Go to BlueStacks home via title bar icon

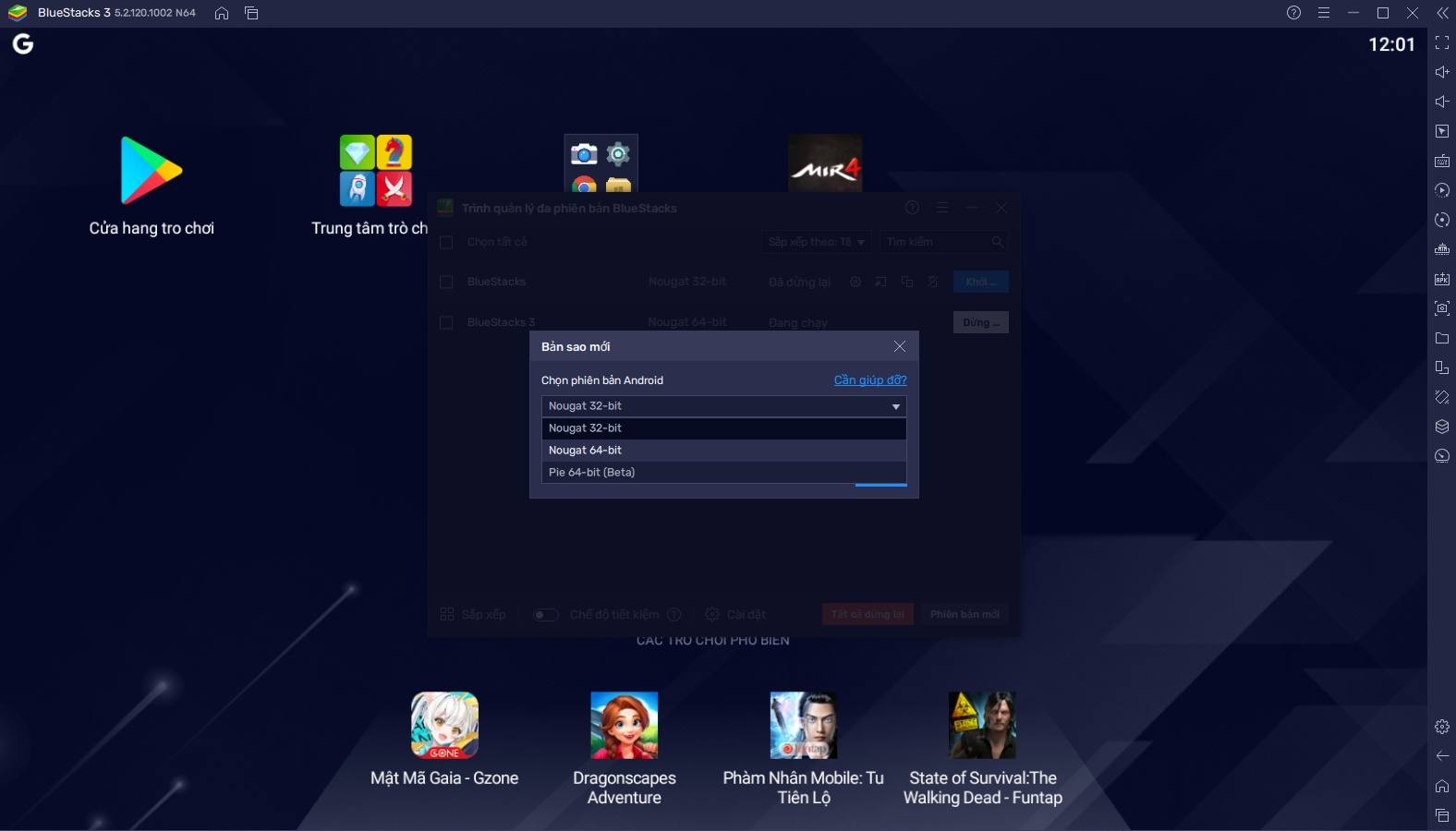[222, 13]
